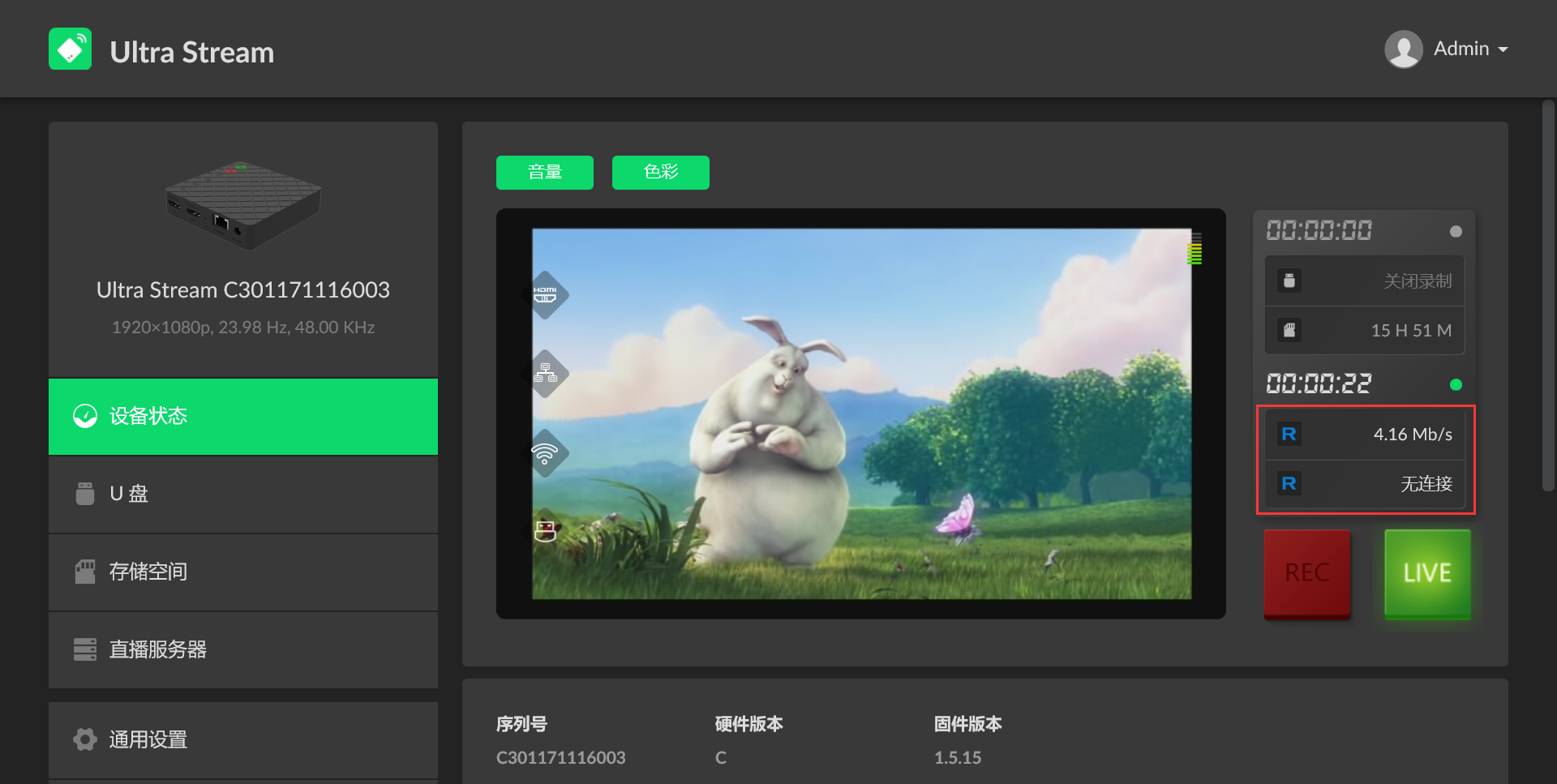Viewport: 1557px width, 784px height.
Task: Open the Admin dropdown arrow
Action: click(x=1503, y=49)
